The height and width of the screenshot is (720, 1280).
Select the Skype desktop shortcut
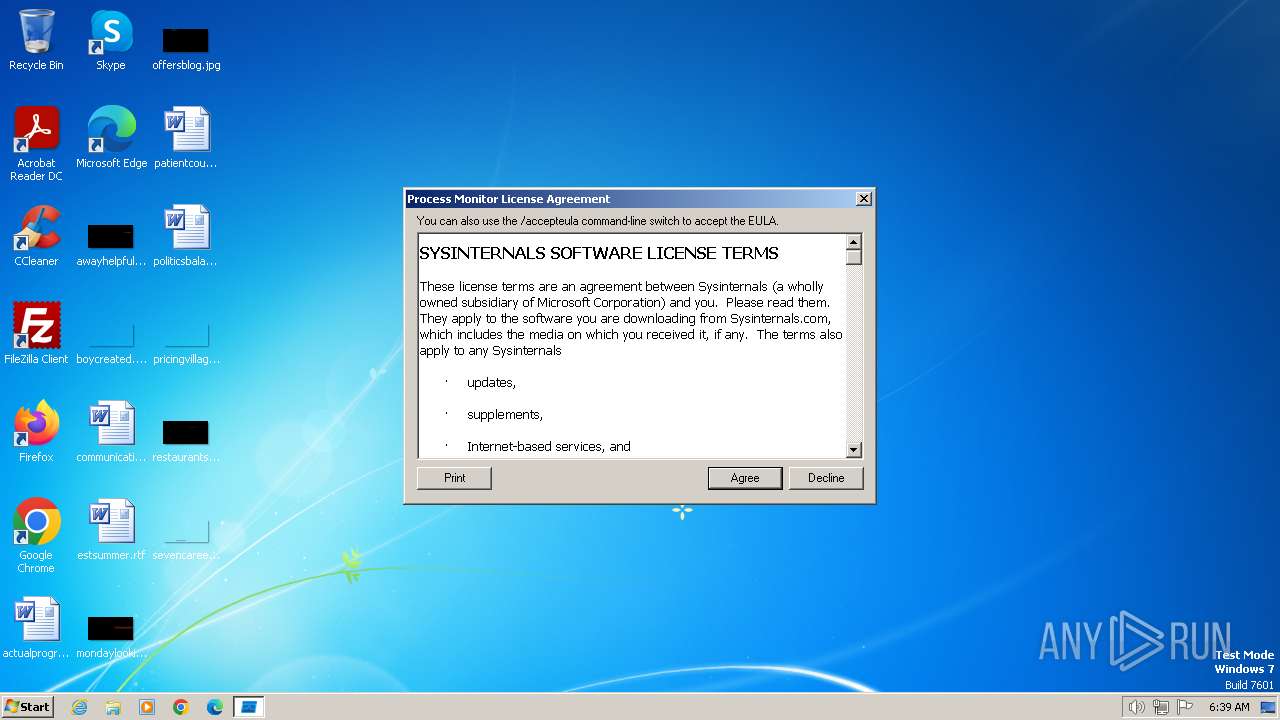pyautogui.click(x=111, y=40)
